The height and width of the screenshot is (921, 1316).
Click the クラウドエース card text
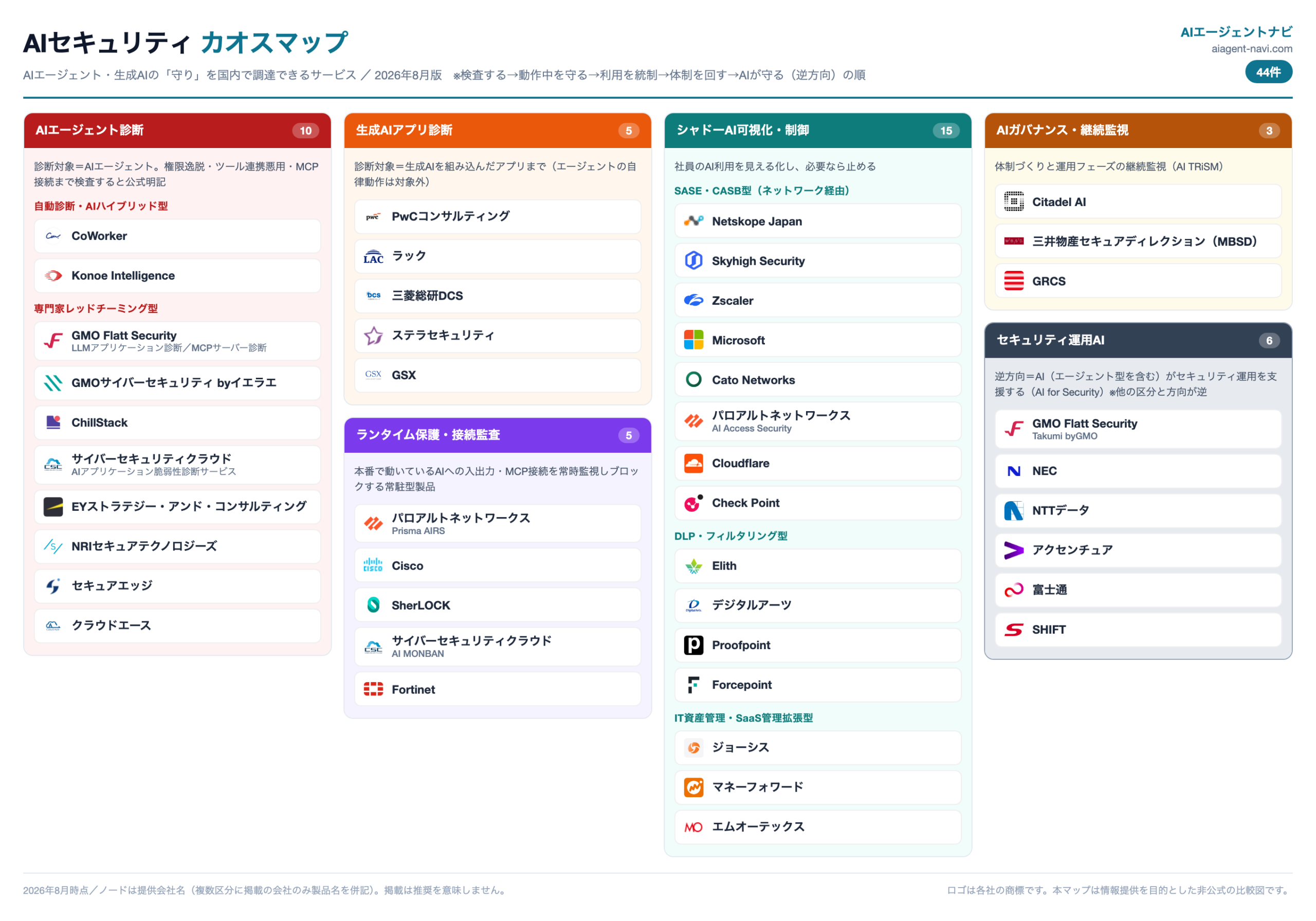tap(111, 625)
